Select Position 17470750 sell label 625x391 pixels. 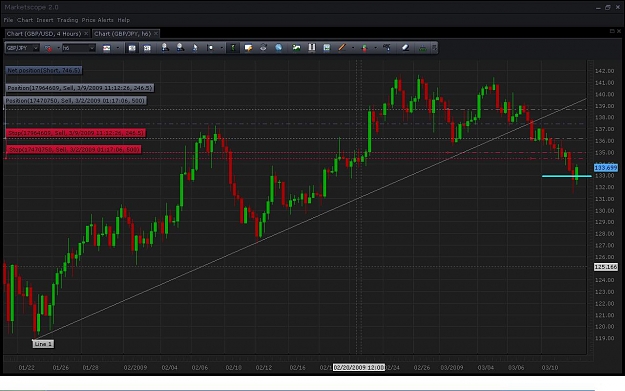tap(75, 101)
